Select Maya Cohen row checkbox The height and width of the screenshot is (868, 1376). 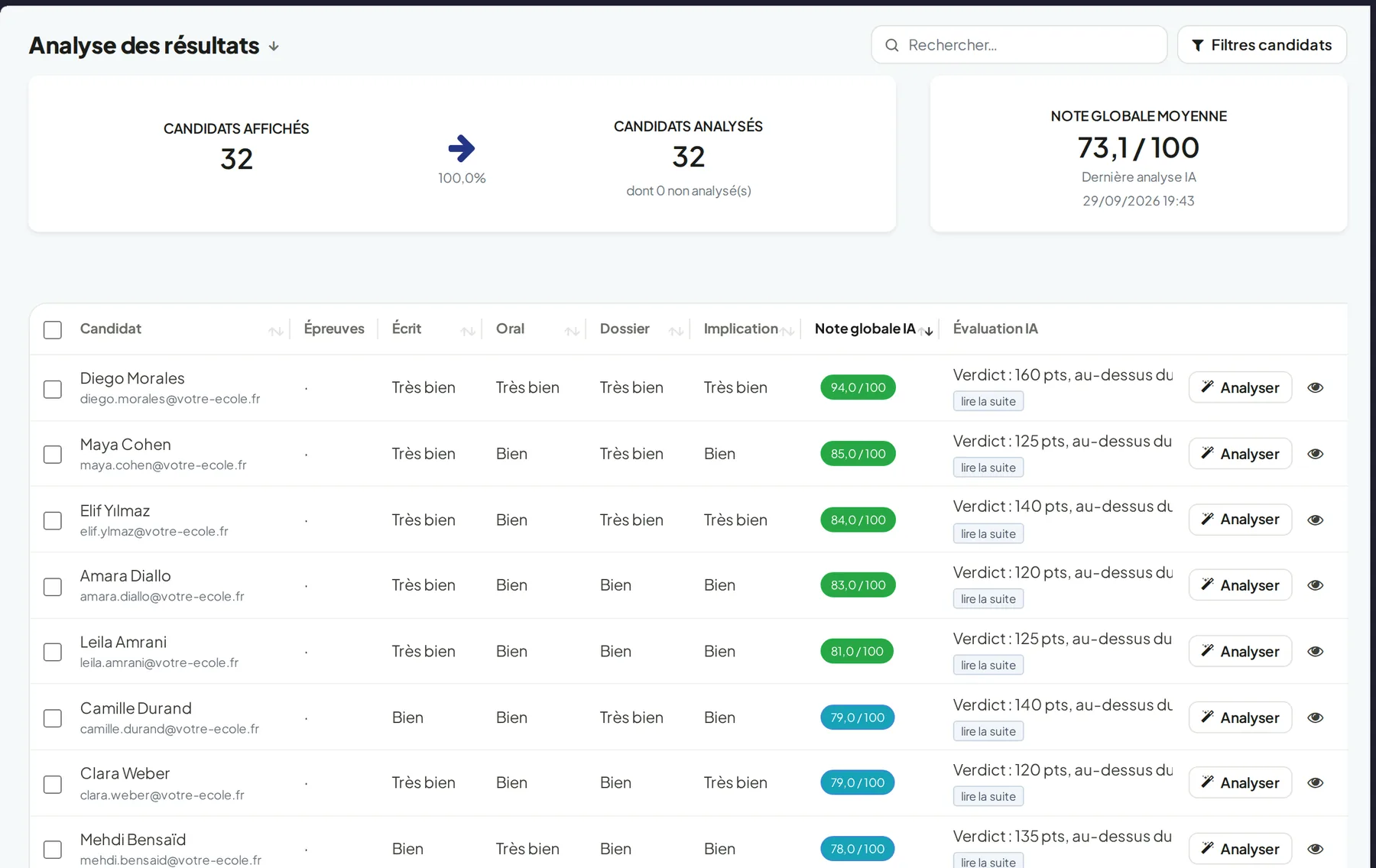(53, 455)
